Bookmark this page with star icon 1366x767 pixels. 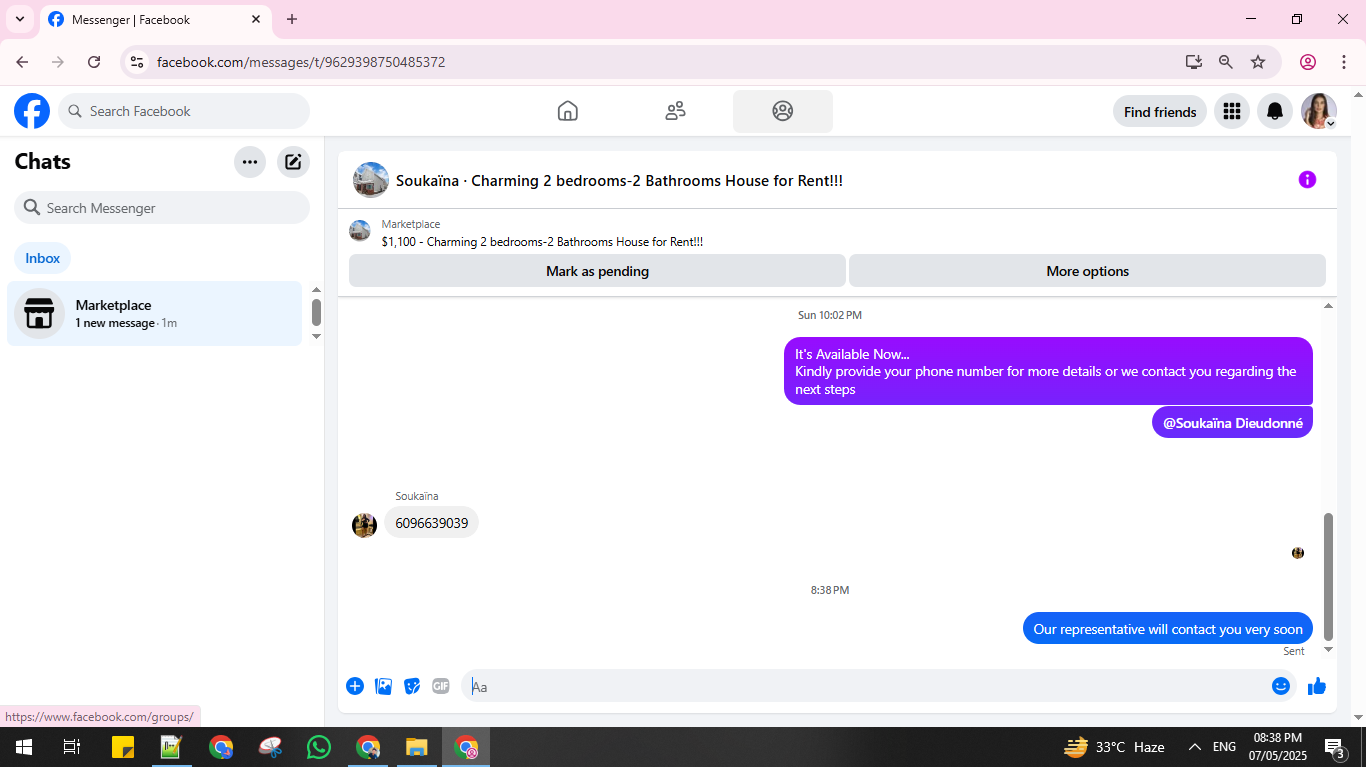point(1258,62)
